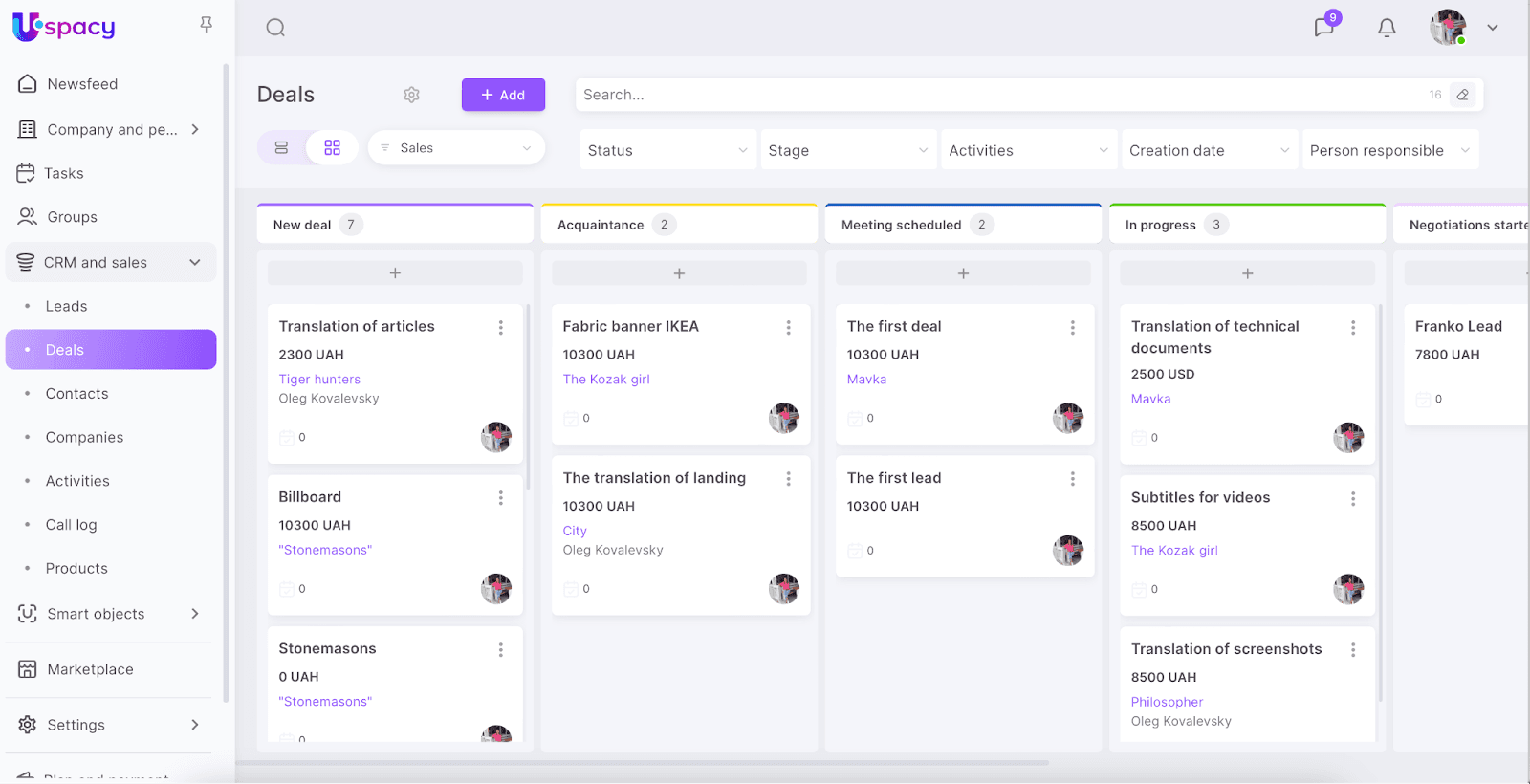
Task: Open options menu for Billboard deal
Action: 500,498
